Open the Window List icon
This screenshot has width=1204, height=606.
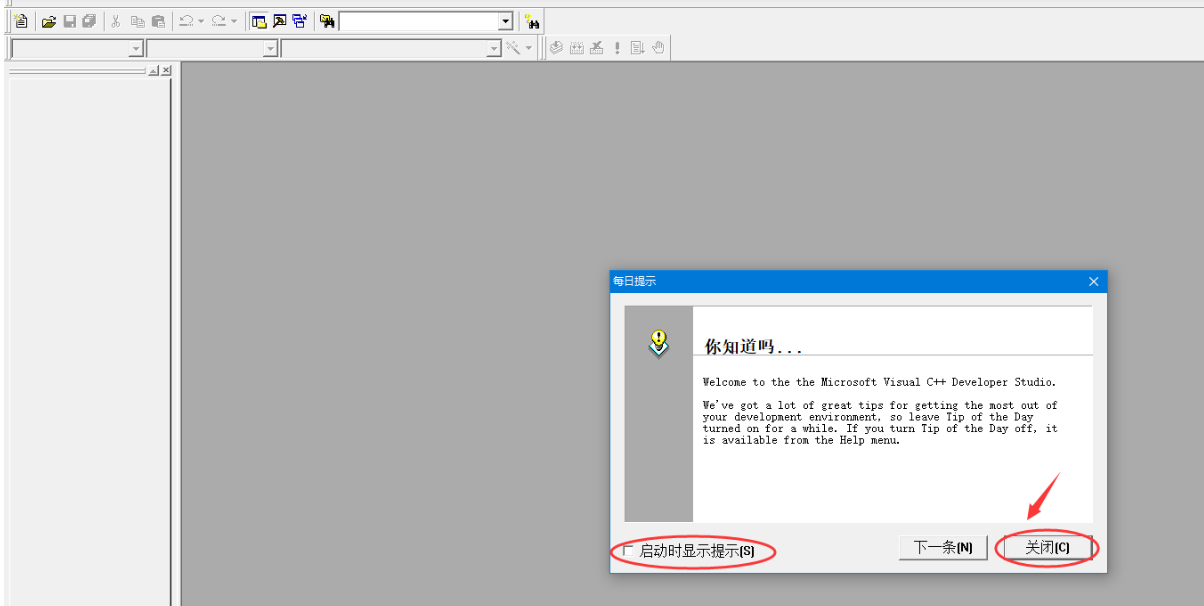300,21
